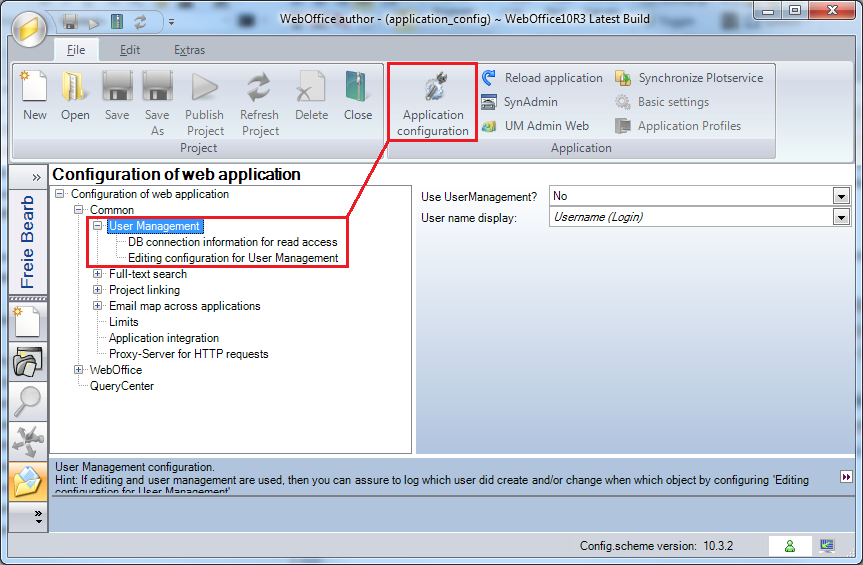Click the Delete project ribbon button
The height and width of the screenshot is (565, 863).
pos(312,95)
